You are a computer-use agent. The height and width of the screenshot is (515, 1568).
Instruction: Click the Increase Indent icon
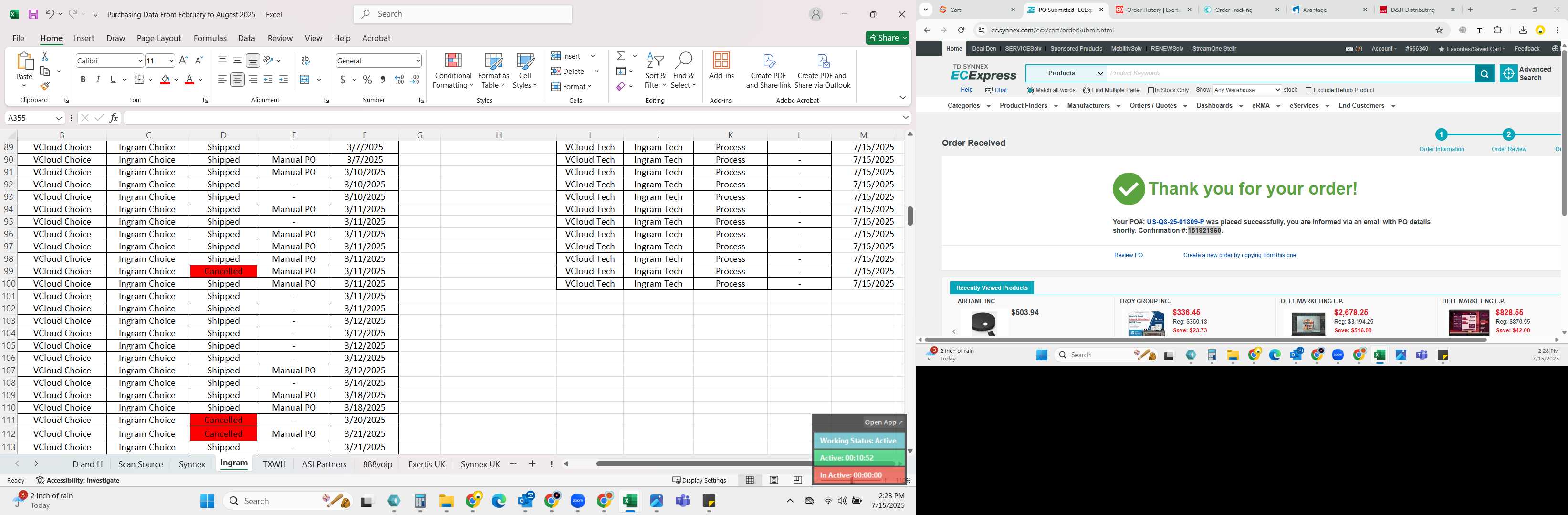coord(283,80)
